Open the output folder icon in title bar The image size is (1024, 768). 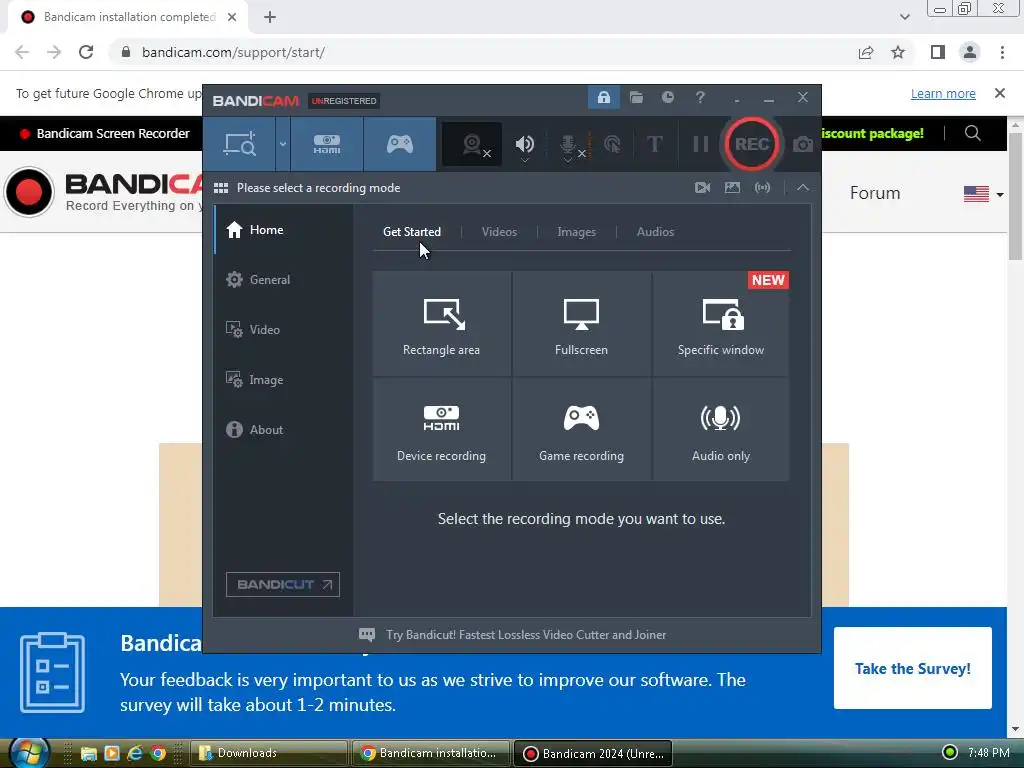[636, 97]
